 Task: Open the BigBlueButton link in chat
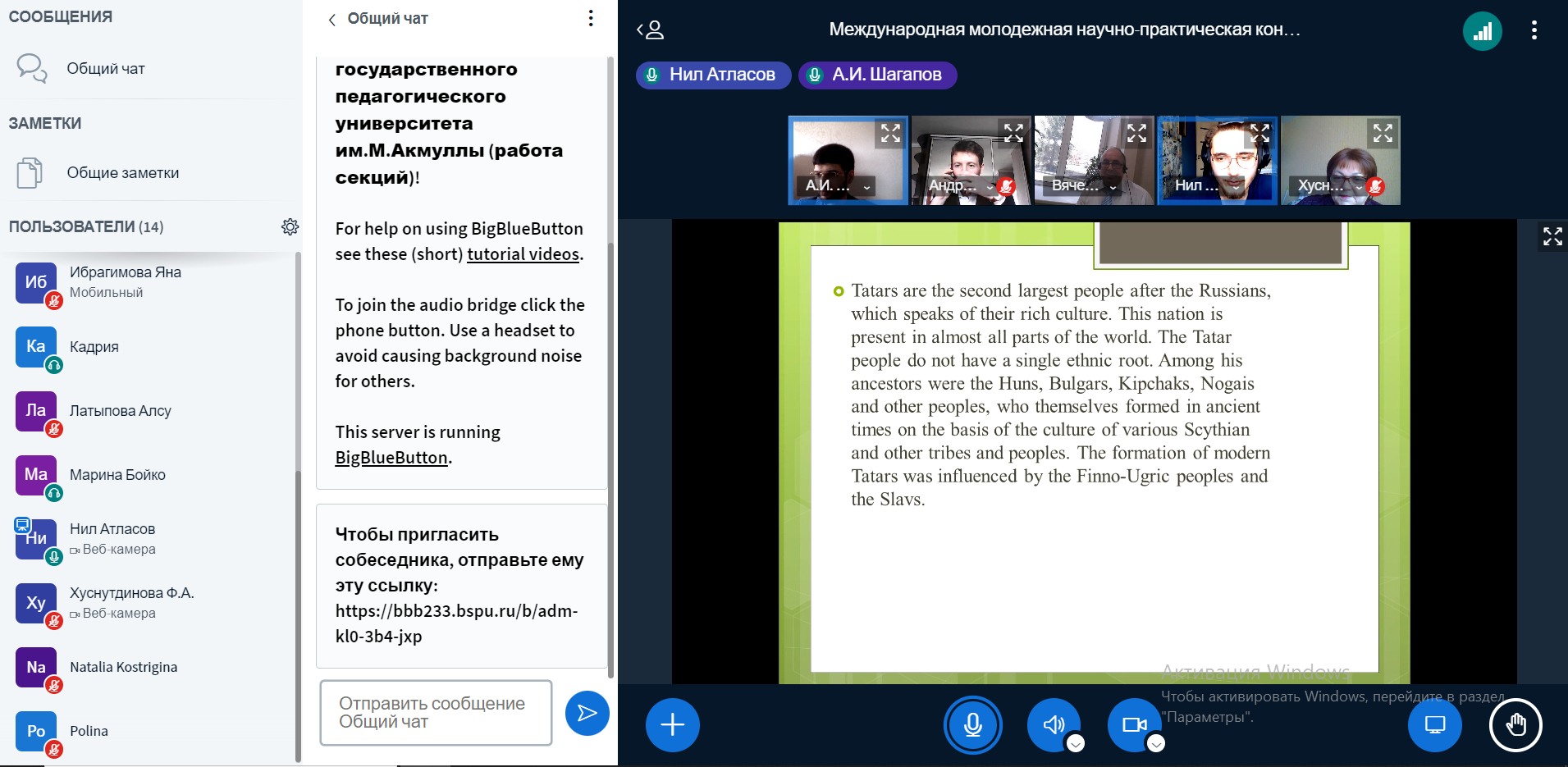[x=391, y=458]
